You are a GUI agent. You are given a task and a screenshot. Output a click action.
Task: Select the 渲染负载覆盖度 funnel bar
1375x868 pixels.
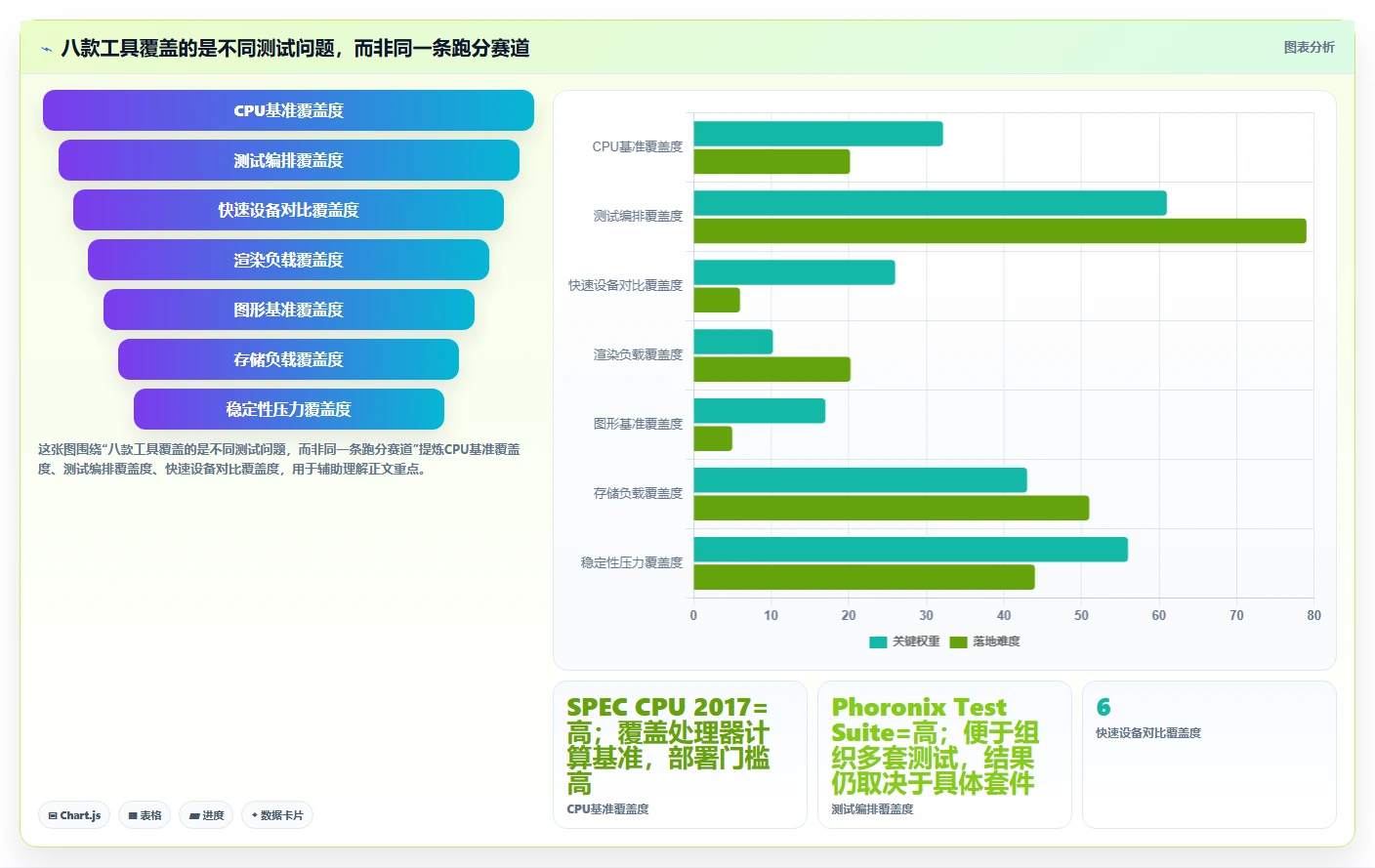pyautogui.click(x=288, y=260)
